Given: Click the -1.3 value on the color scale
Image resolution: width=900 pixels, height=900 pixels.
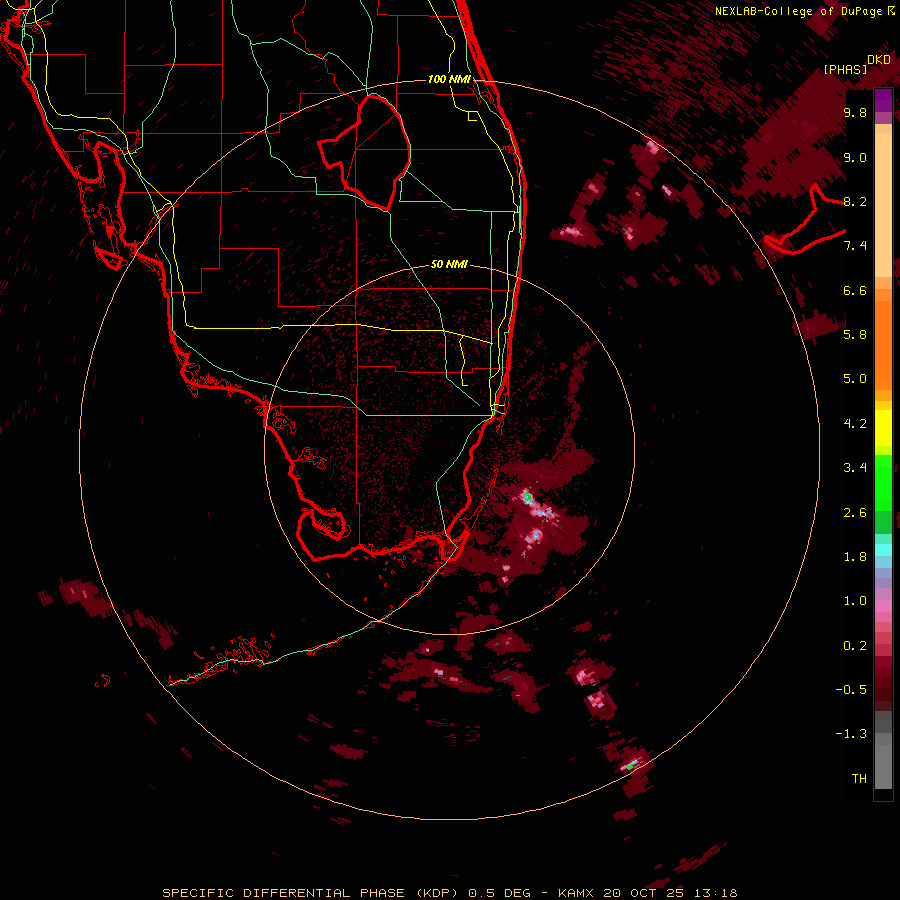Looking at the screenshot, I should (851, 734).
